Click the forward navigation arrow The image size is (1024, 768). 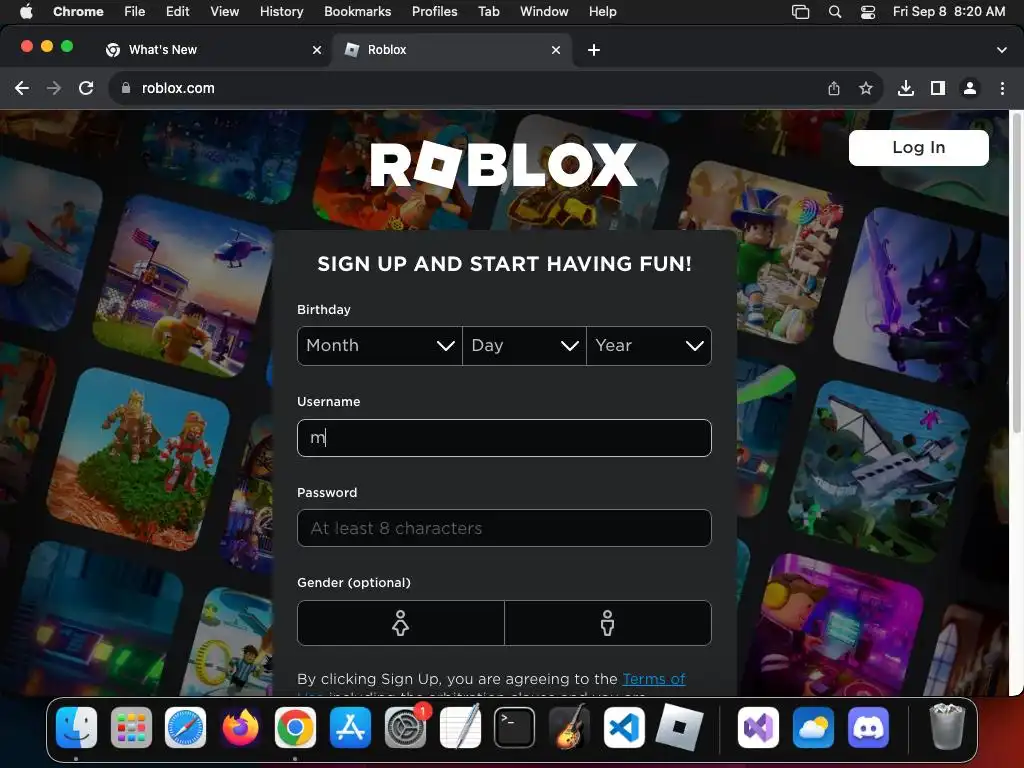click(54, 88)
